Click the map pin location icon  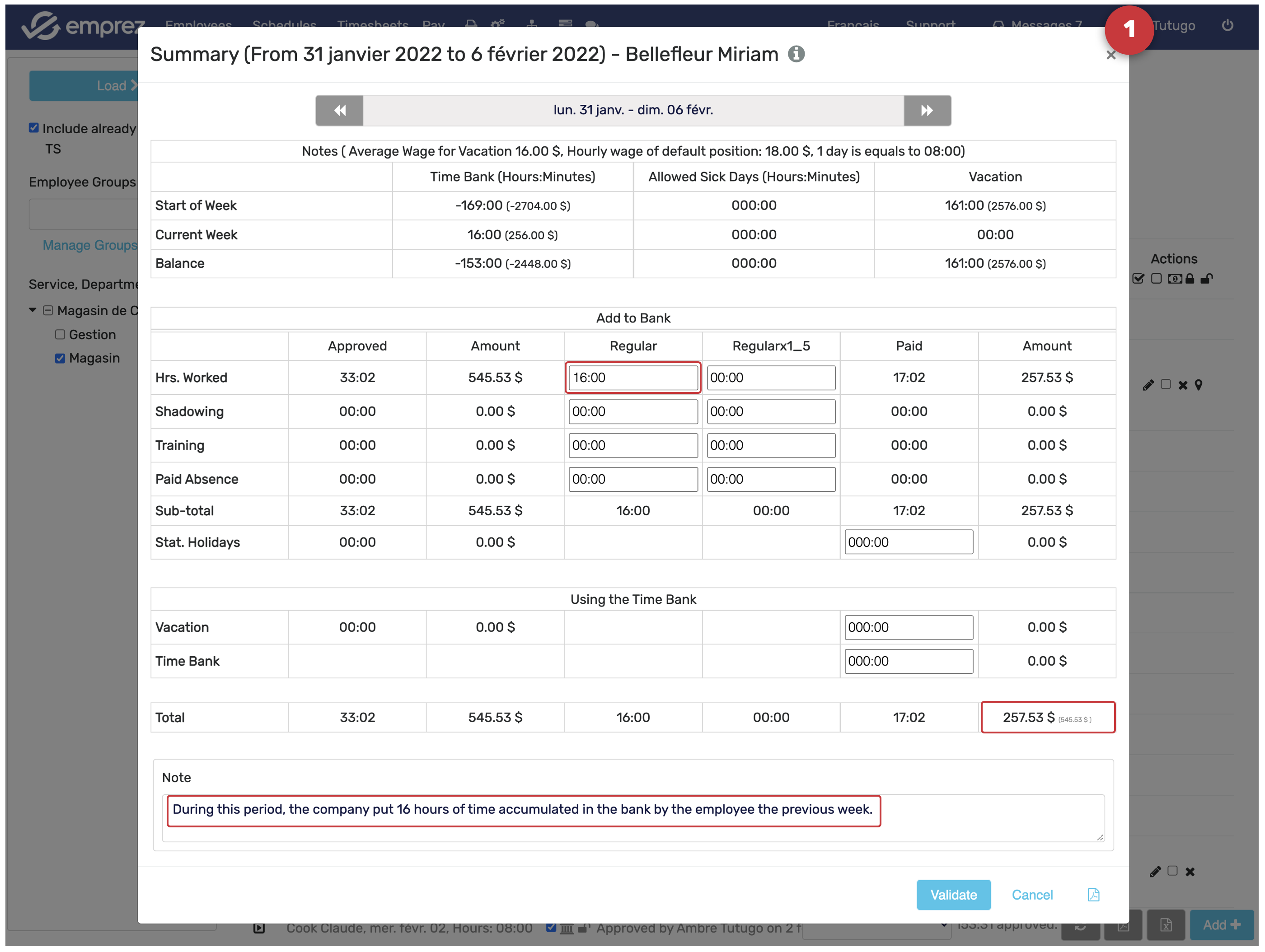tap(1199, 385)
